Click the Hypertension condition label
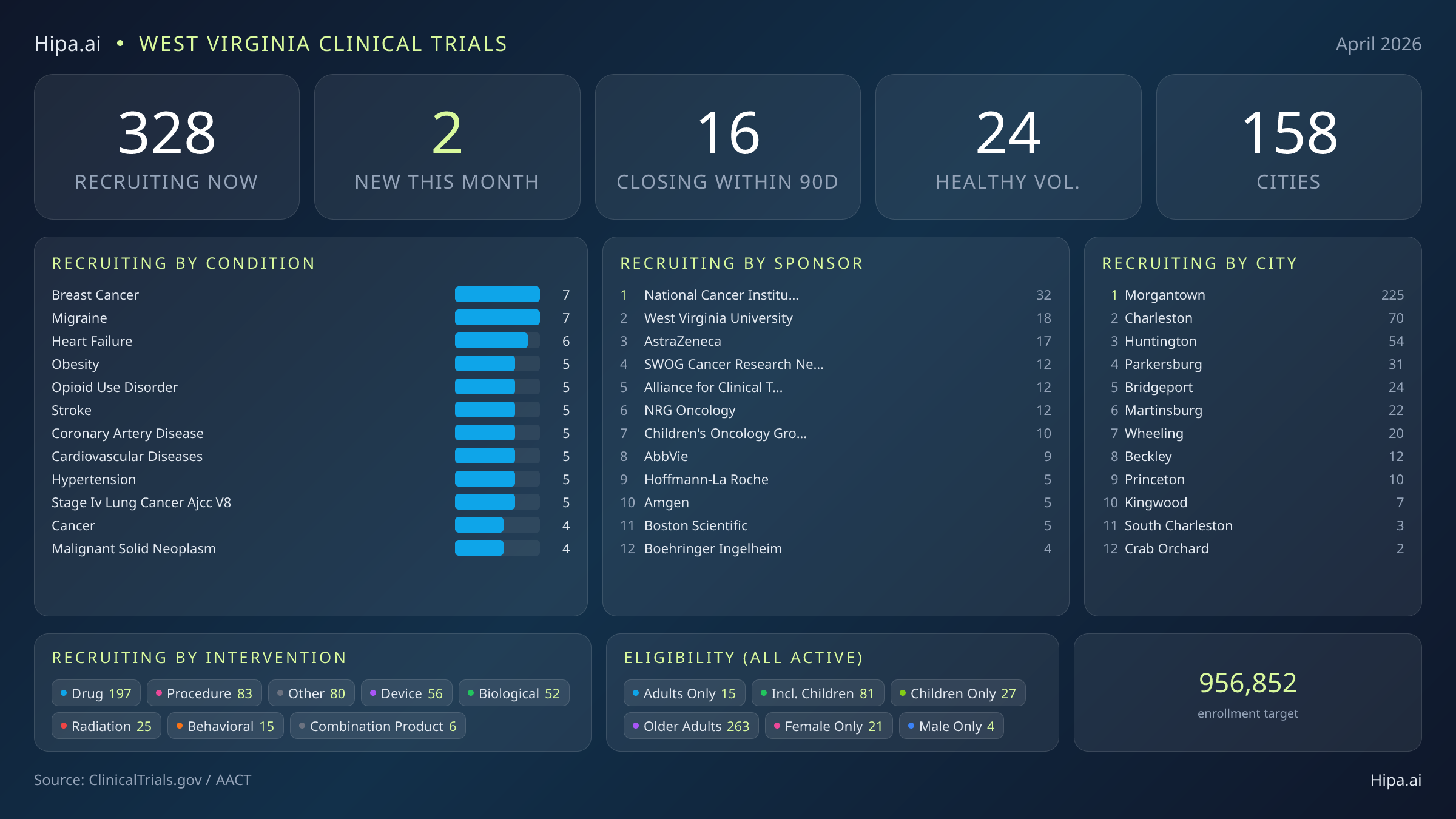1456x819 pixels. (93, 479)
